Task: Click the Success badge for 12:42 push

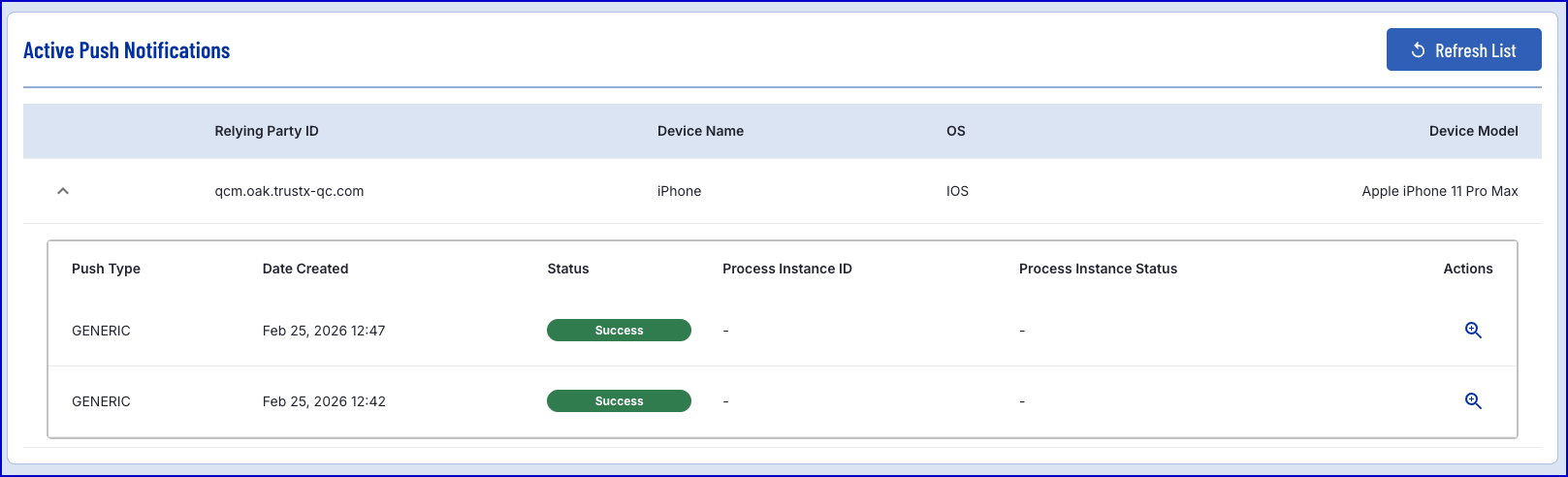Action: 619,401
